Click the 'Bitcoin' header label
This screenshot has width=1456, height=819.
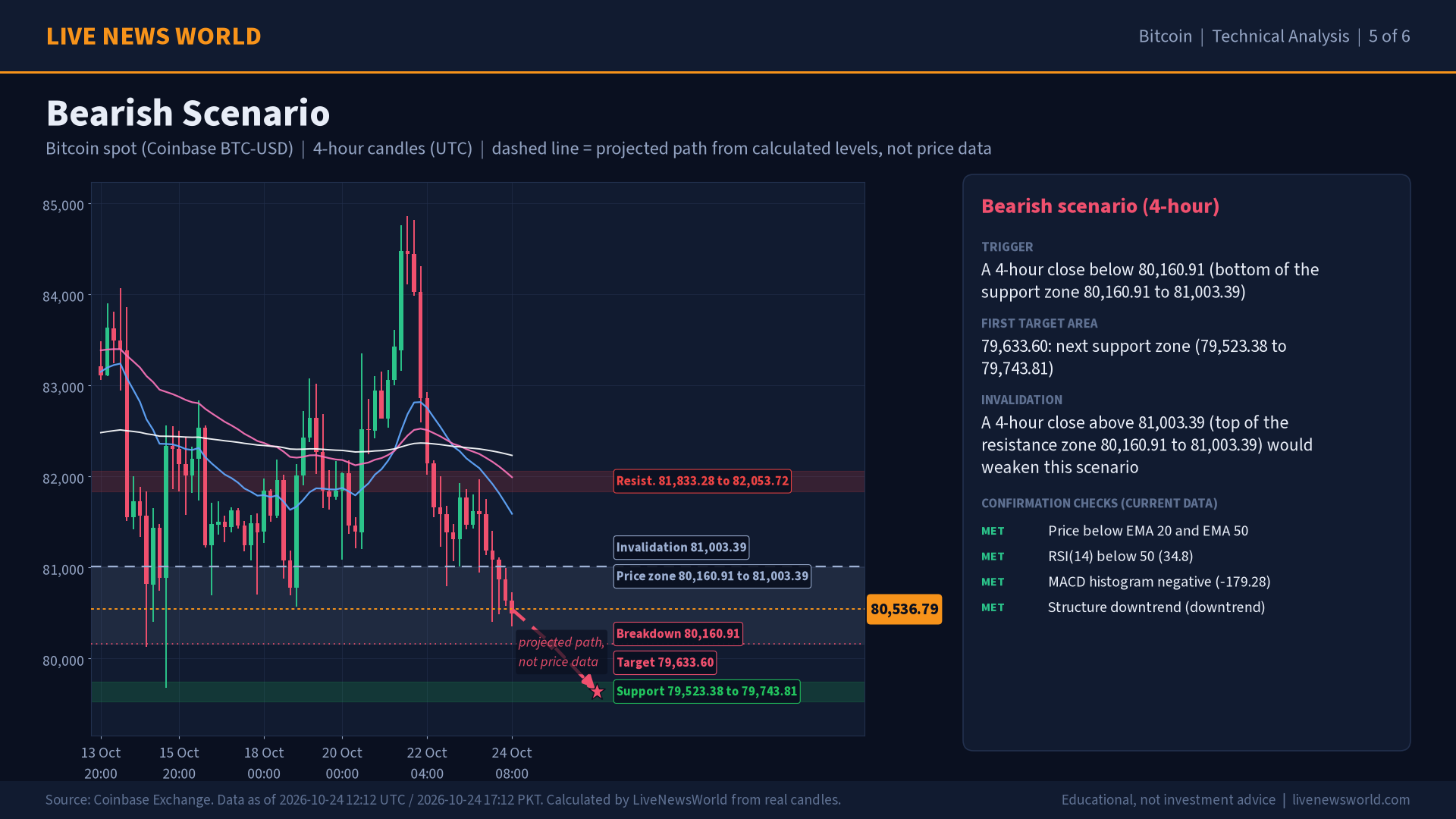(x=1165, y=36)
